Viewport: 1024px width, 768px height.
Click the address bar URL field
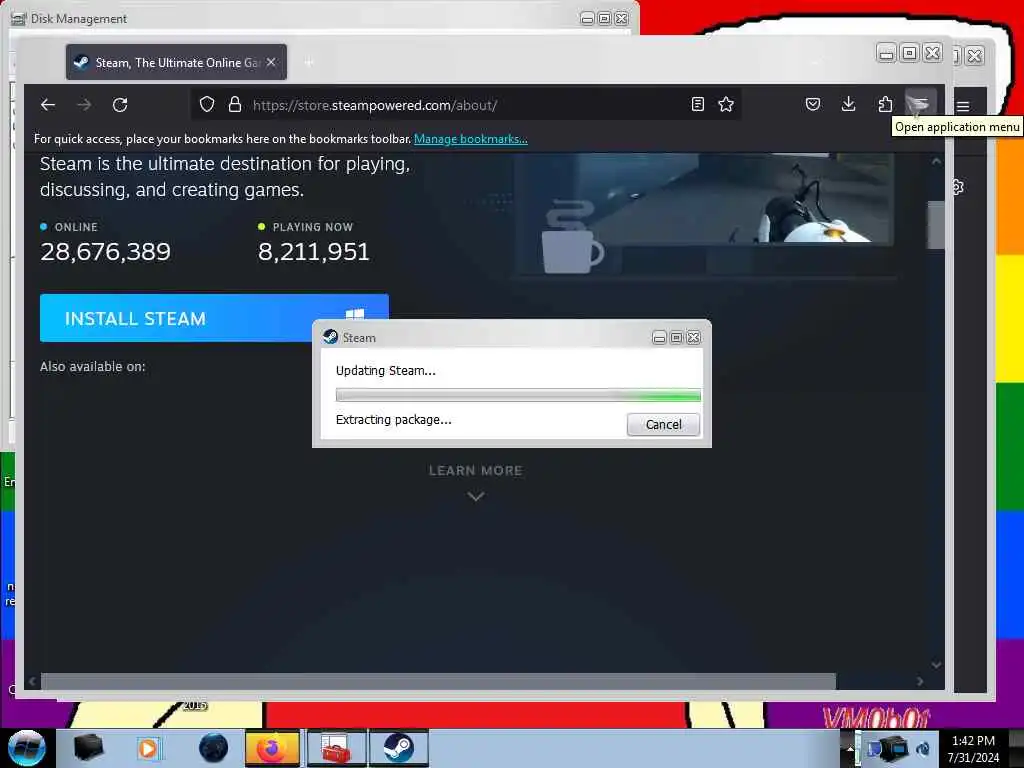pos(464,104)
